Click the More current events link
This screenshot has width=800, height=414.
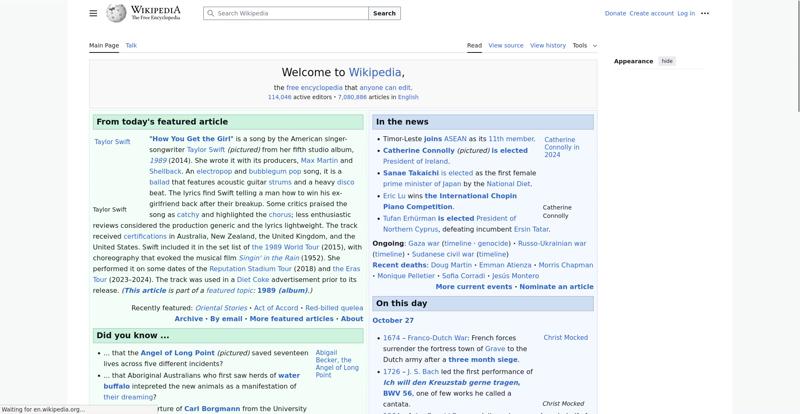pos(474,287)
